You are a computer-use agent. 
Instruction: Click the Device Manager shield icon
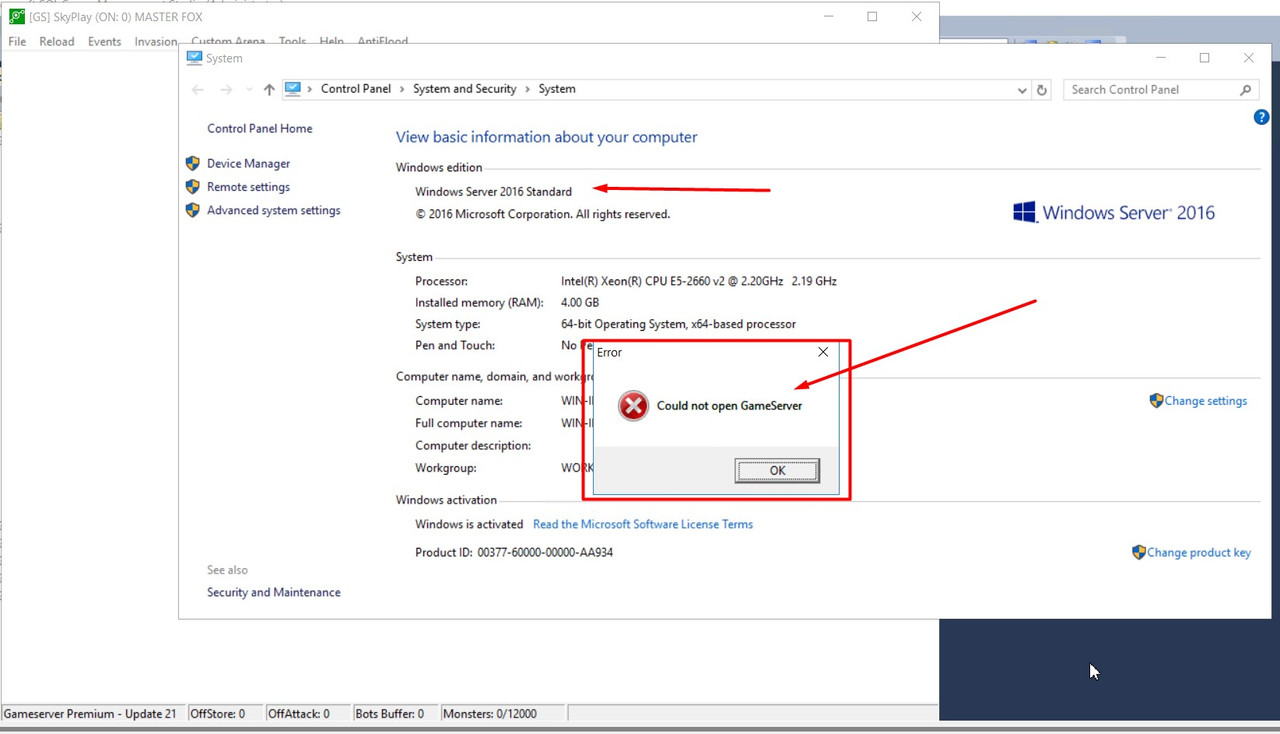tap(193, 163)
